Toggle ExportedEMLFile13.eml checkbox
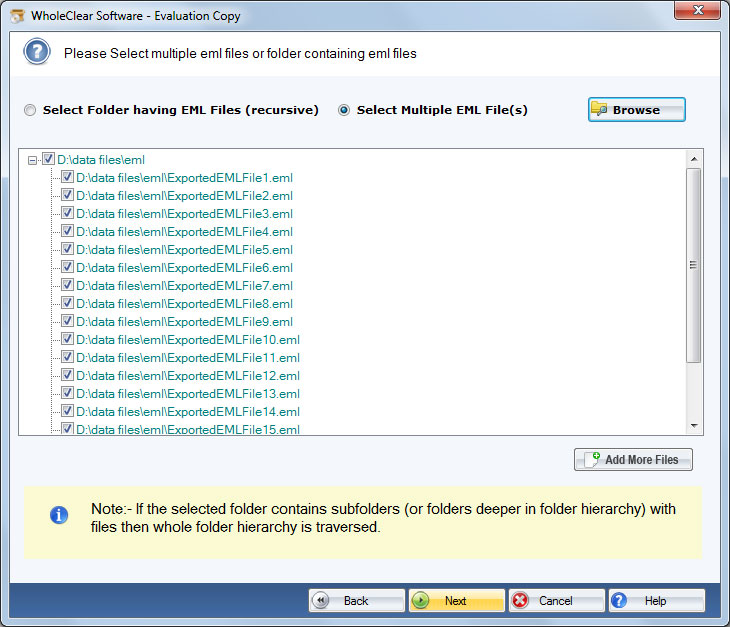 [x=68, y=393]
